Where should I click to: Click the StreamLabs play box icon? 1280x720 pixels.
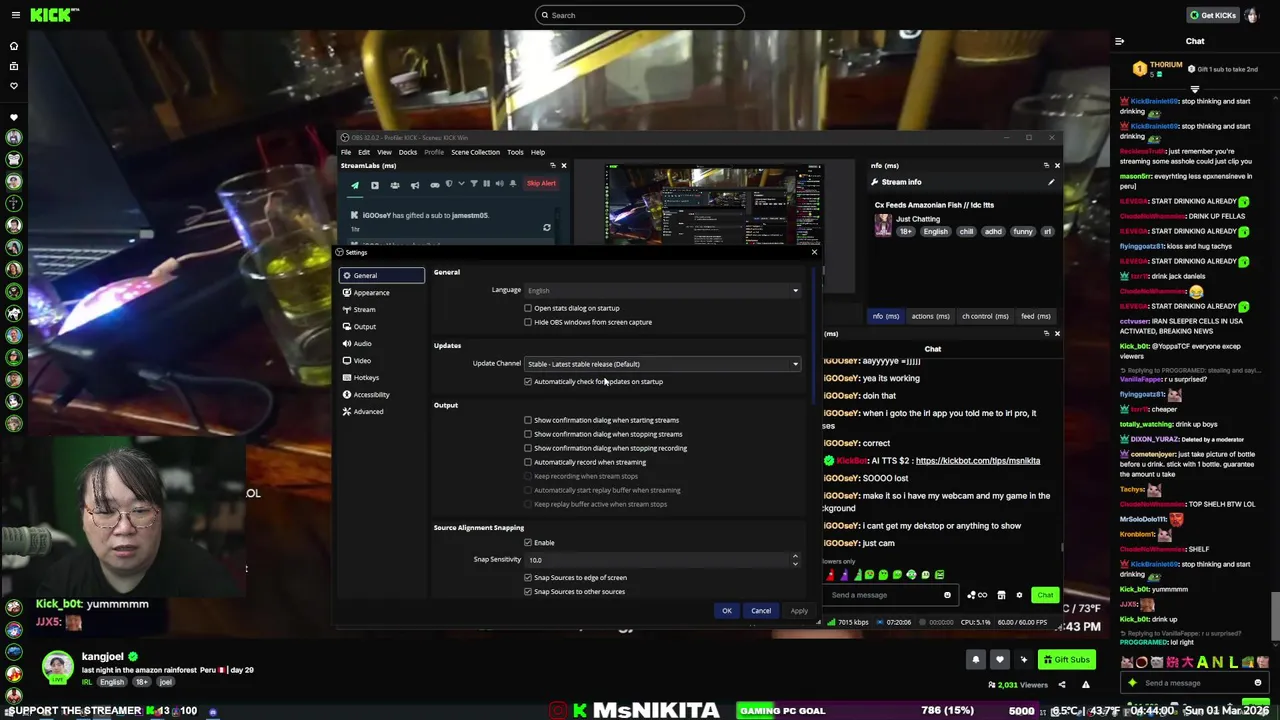click(375, 184)
